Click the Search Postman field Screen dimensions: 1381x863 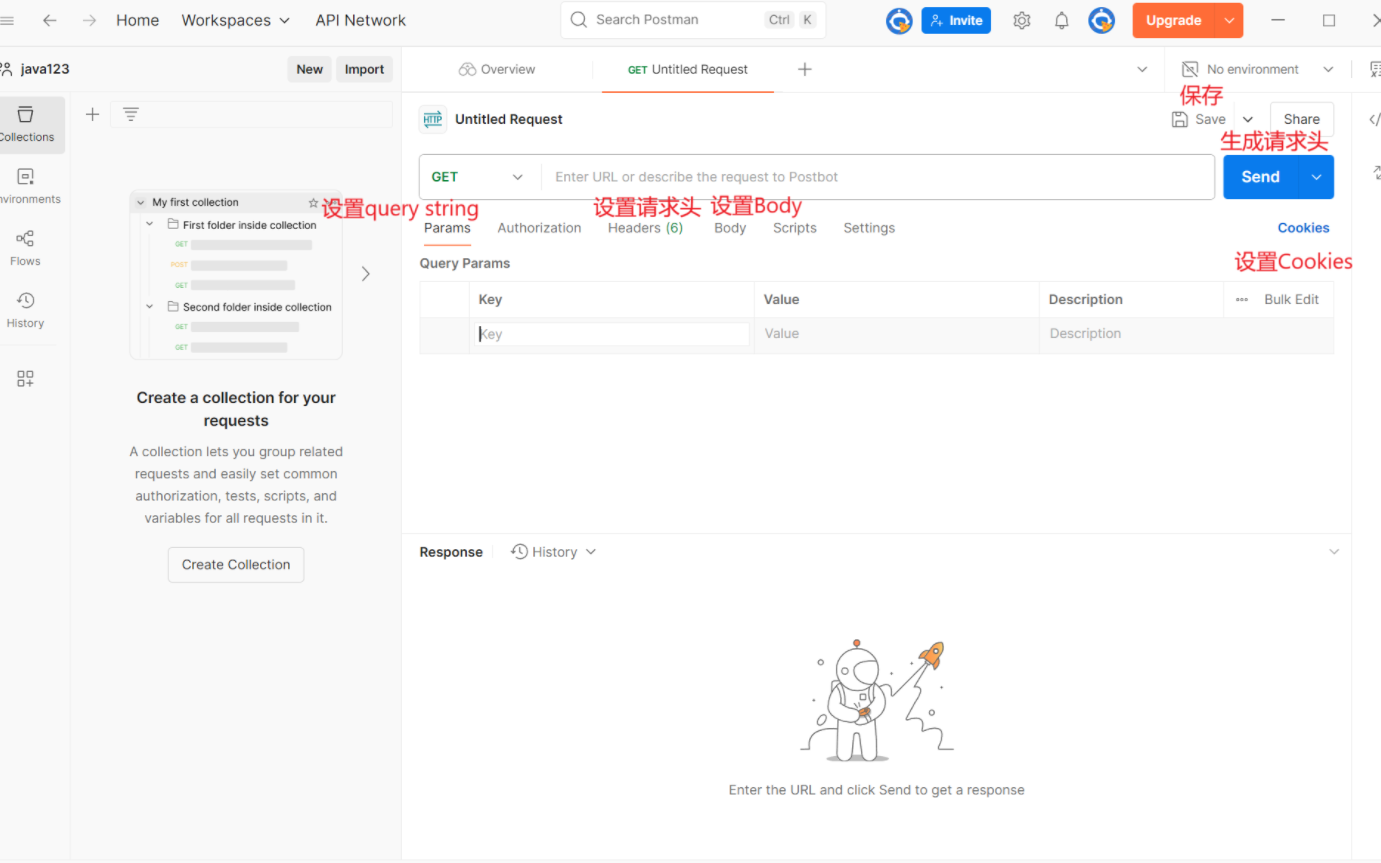point(693,20)
